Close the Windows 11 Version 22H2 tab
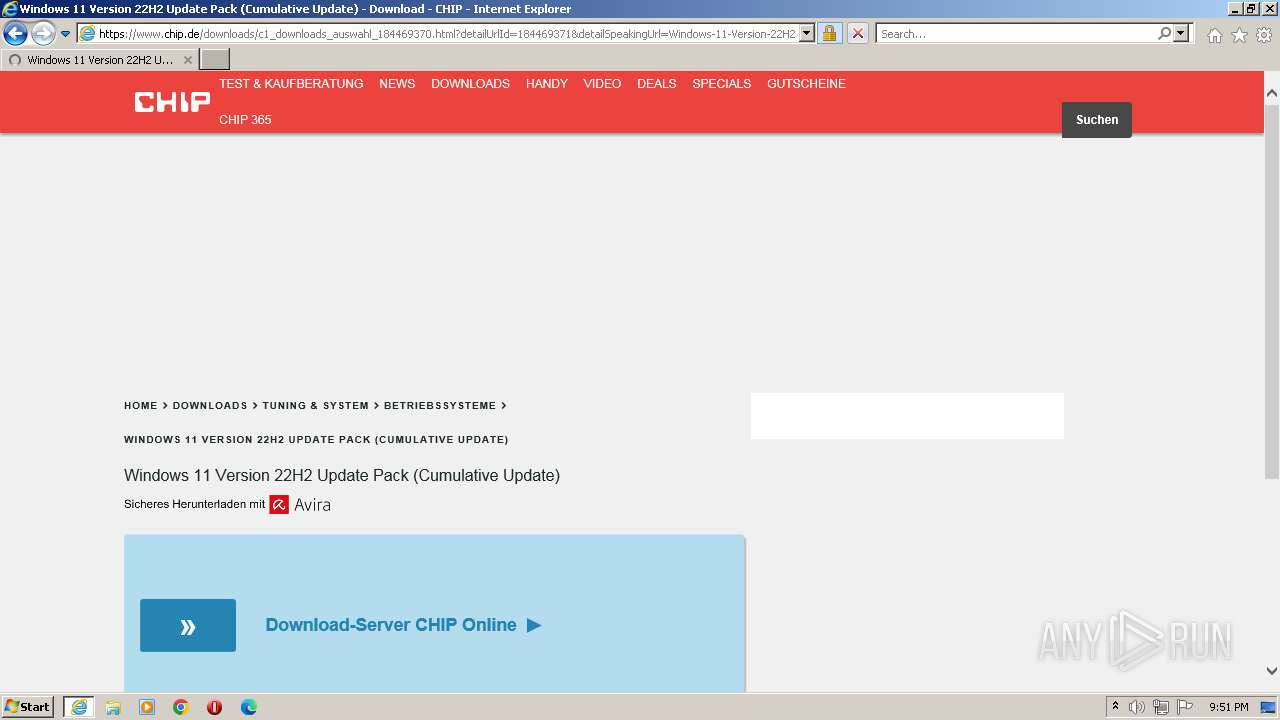This screenshot has height=720, width=1280. click(187, 60)
